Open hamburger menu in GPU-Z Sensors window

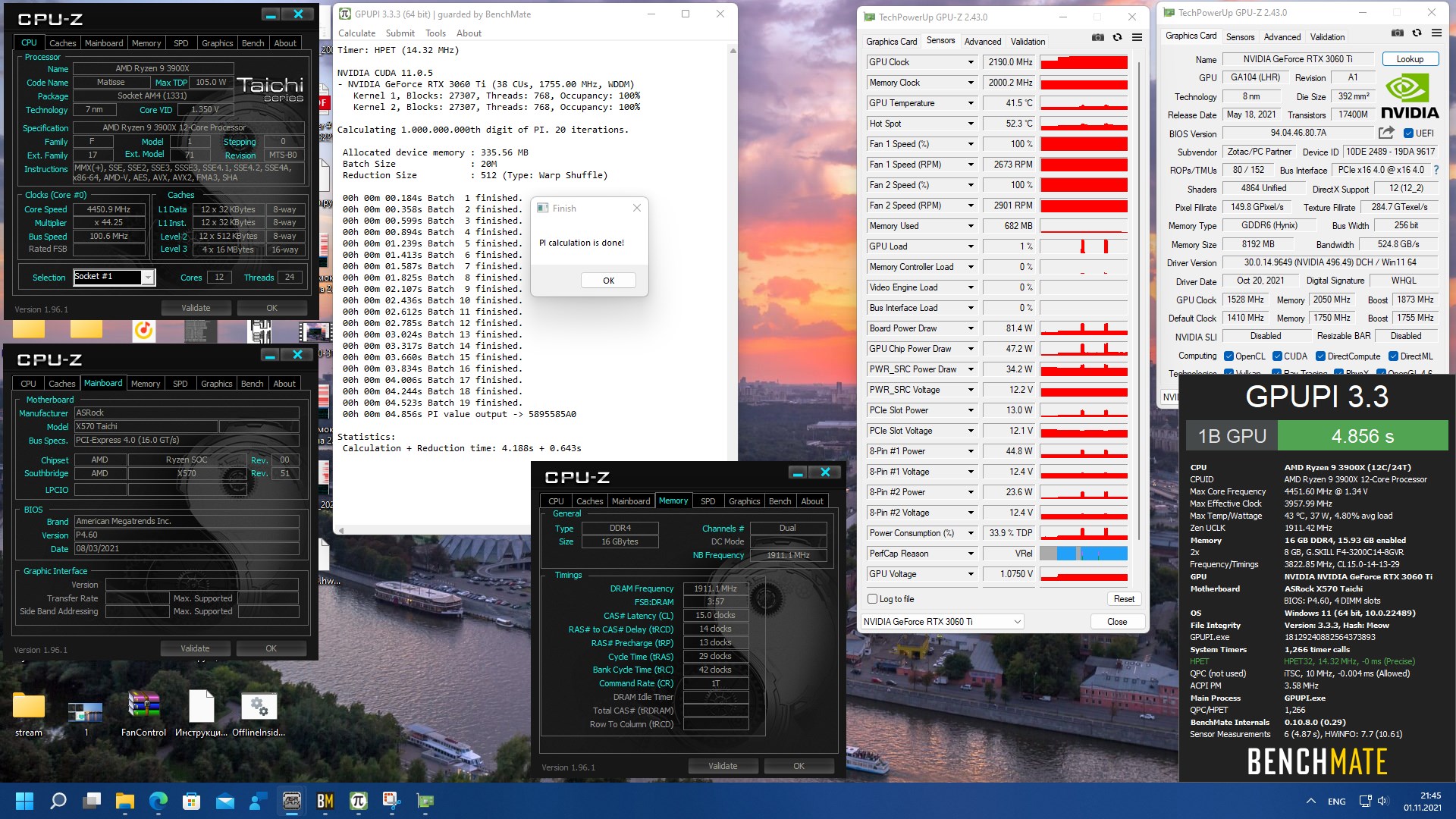tap(1137, 37)
